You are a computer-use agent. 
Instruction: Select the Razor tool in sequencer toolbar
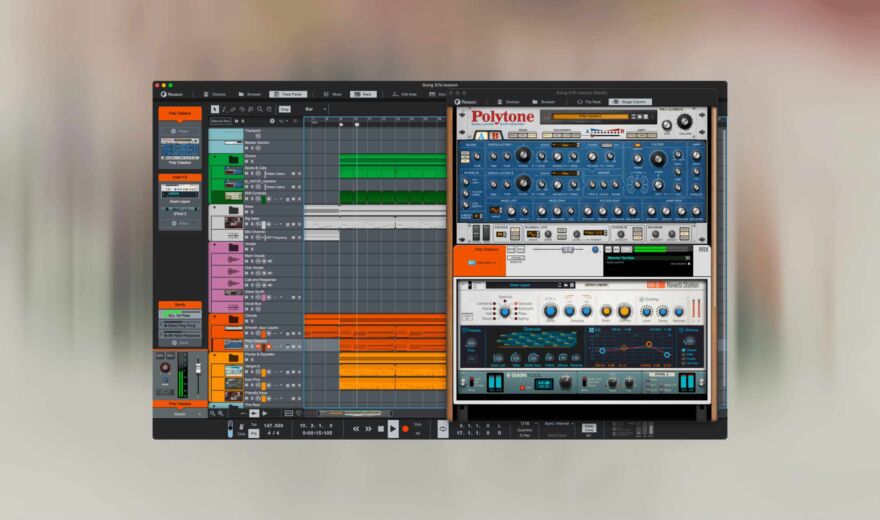[242, 109]
